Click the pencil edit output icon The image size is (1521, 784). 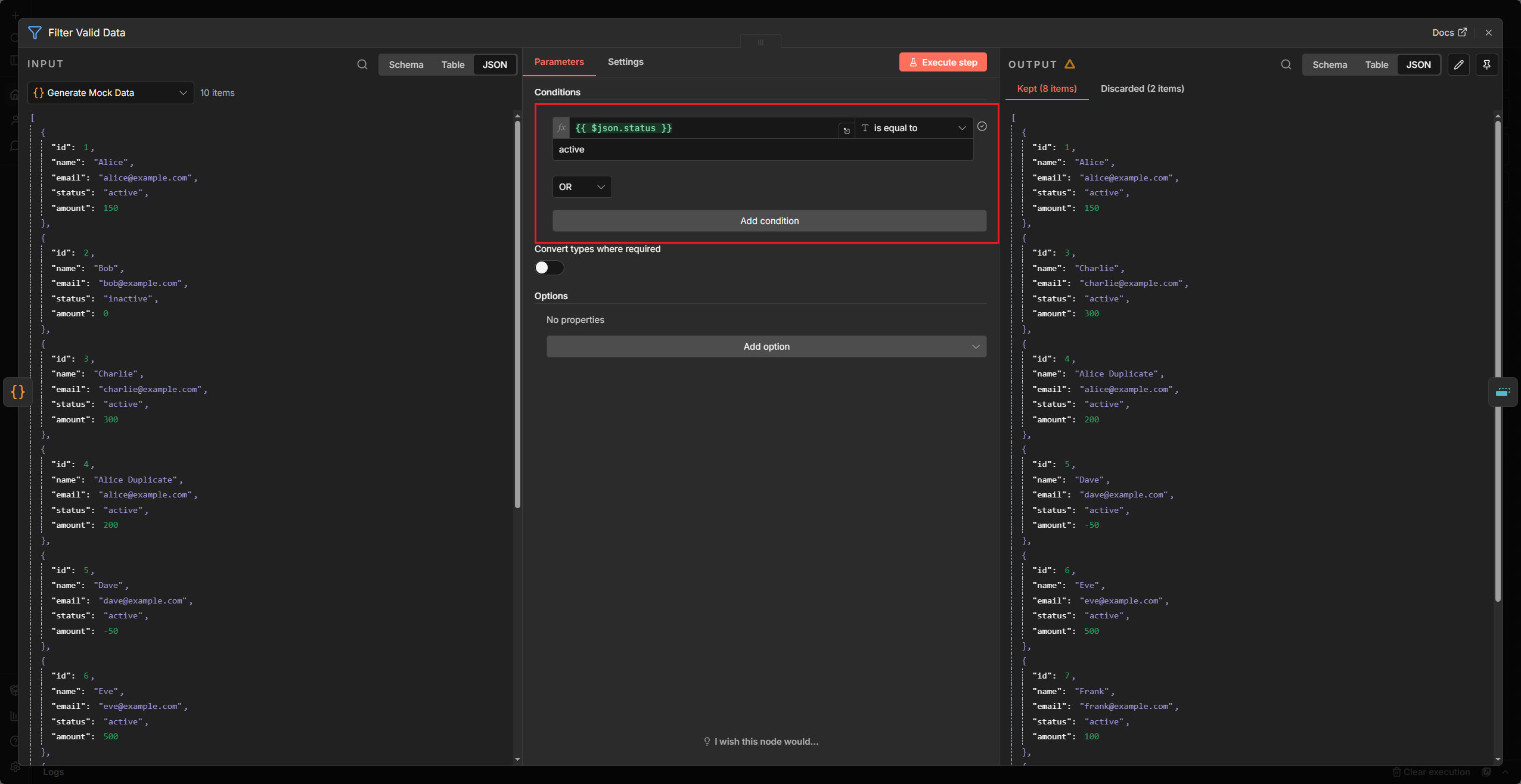[1458, 64]
